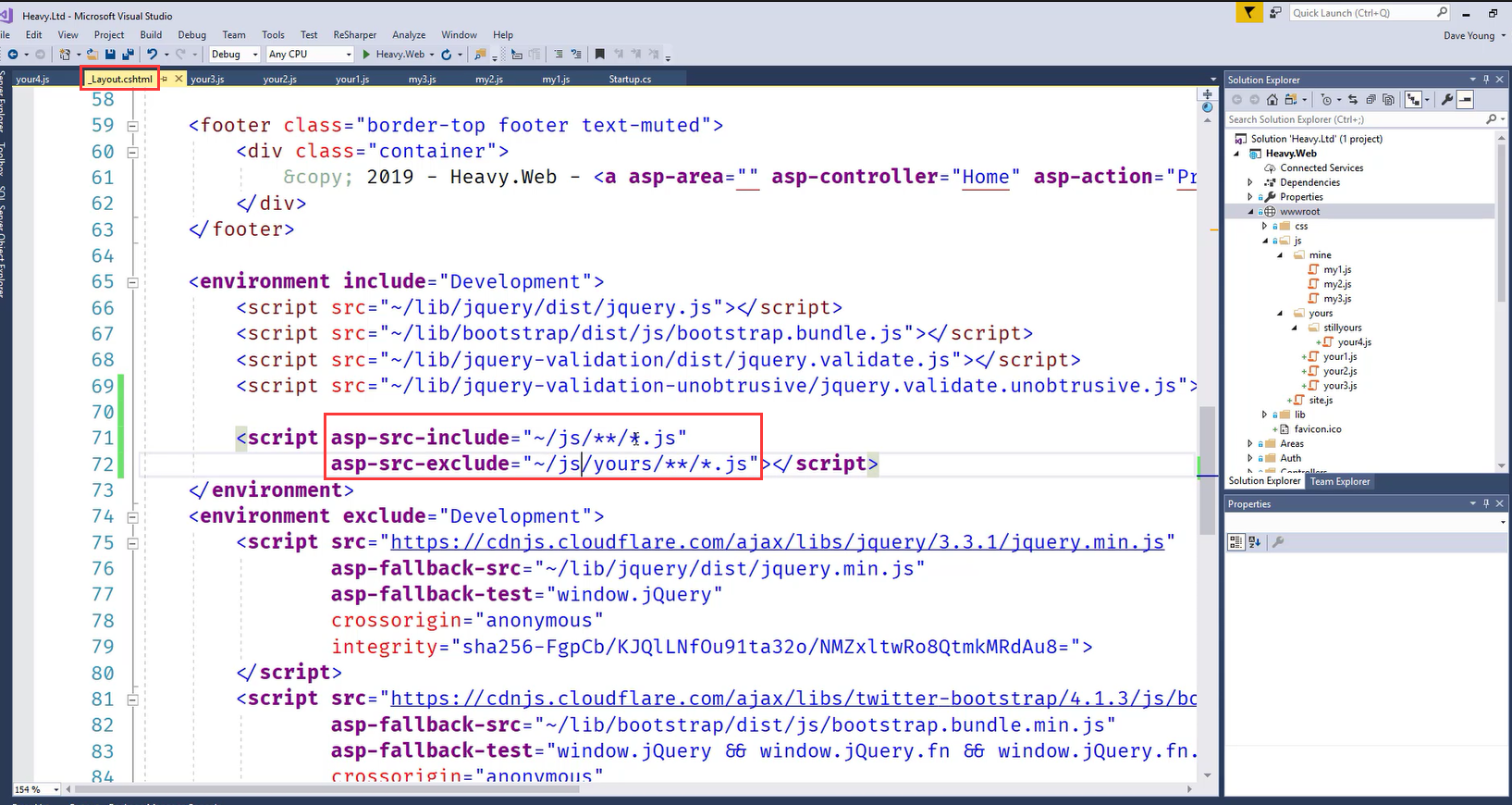Click the twitter-bootstrap CDN link on line 81

point(793,699)
